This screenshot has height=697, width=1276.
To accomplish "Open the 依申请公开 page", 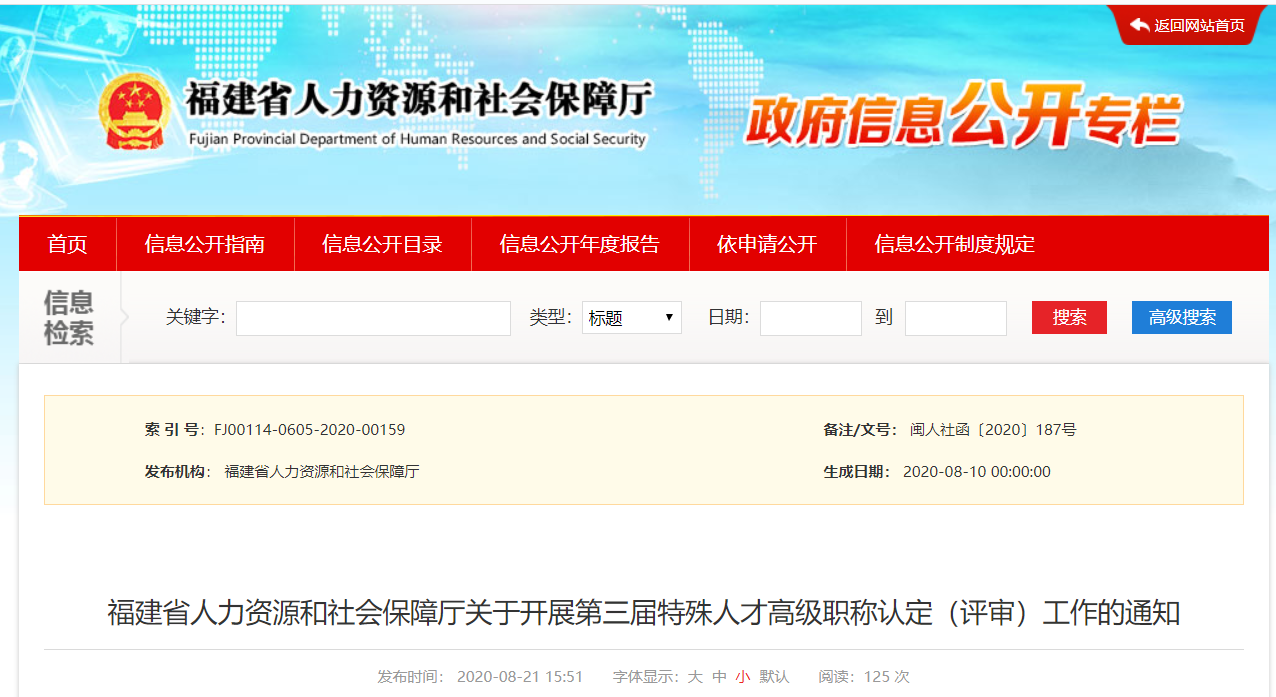I will [767, 243].
